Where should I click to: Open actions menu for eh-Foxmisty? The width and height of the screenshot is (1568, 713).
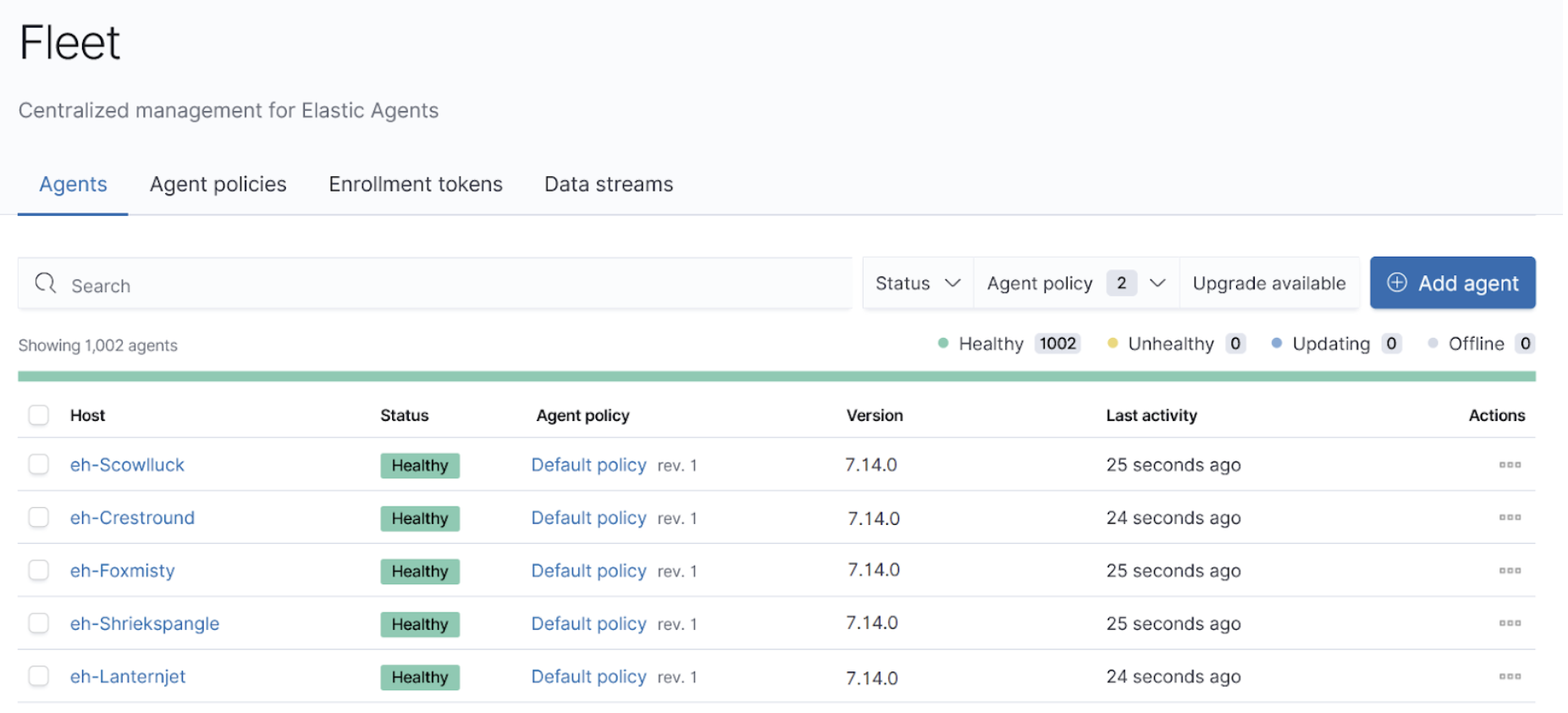[x=1509, y=571]
